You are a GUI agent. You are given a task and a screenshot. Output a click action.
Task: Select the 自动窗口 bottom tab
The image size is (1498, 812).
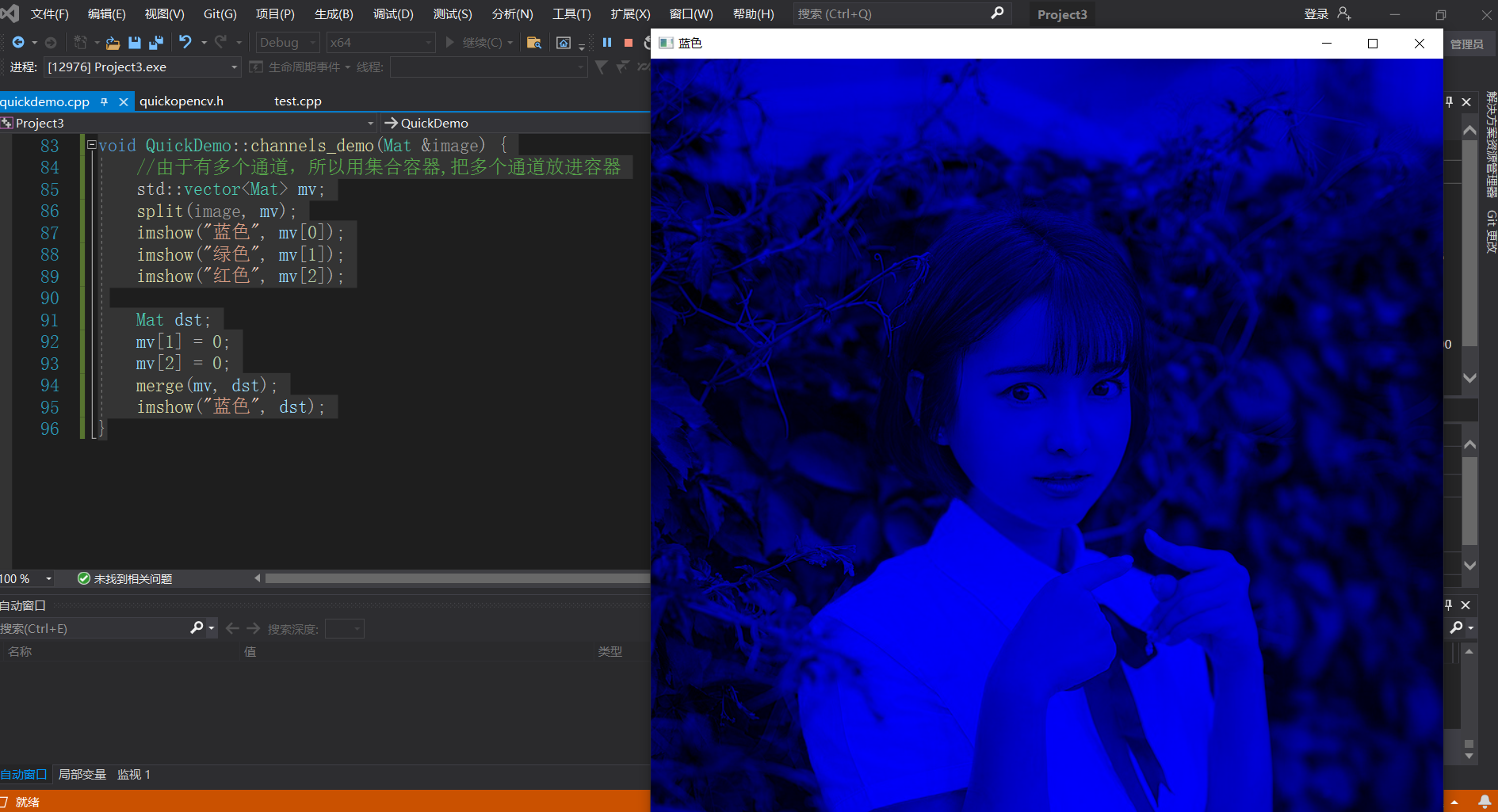(x=24, y=774)
